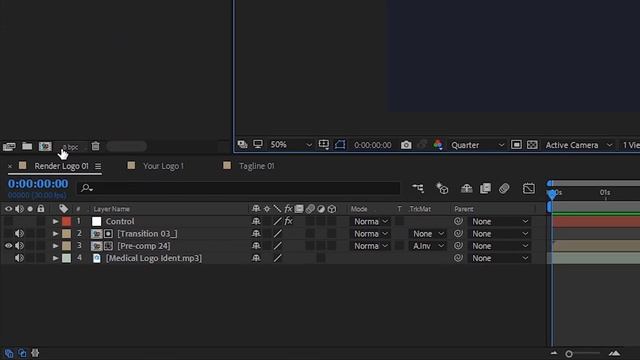Click the label tag column header icon

(63, 209)
